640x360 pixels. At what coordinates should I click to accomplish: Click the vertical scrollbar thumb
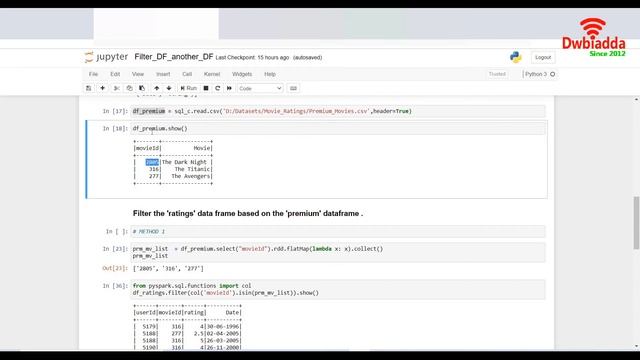tap(636, 222)
